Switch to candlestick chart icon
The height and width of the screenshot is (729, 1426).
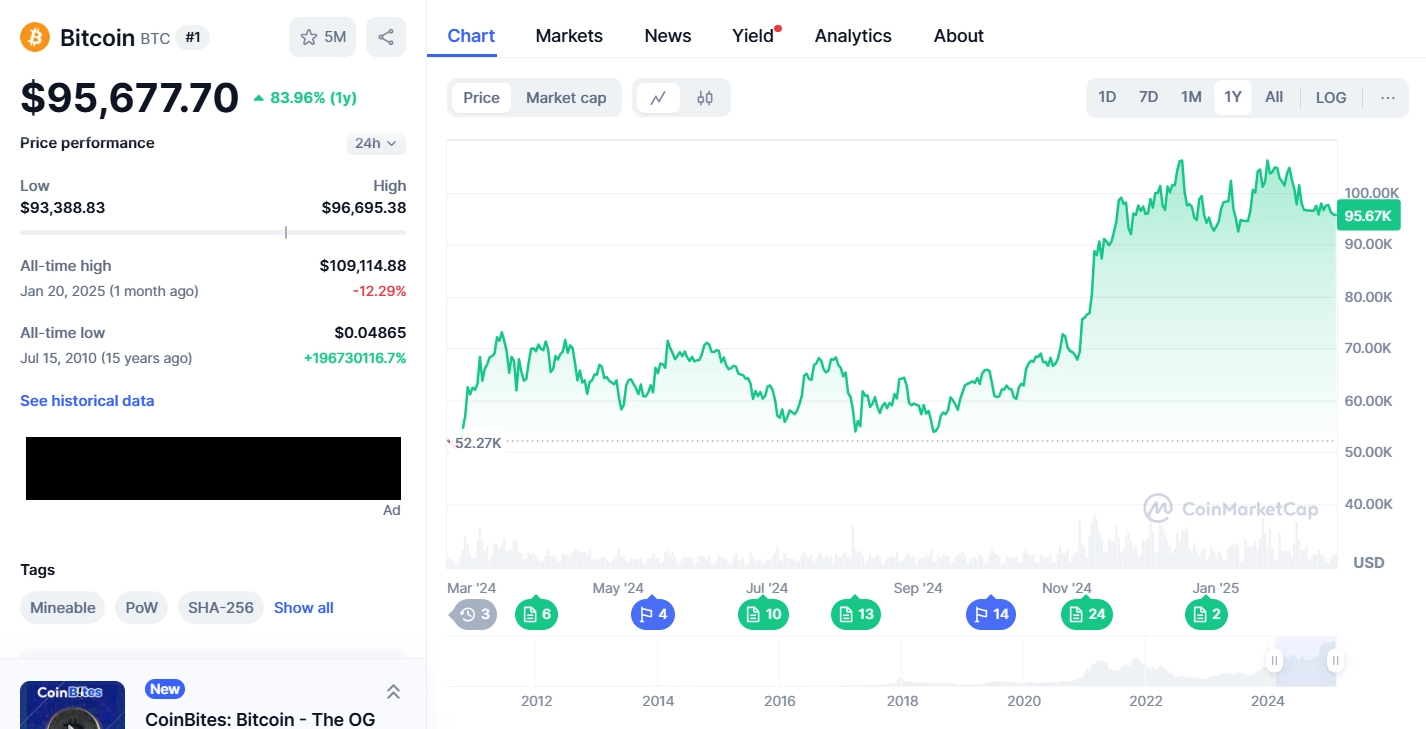coord(705,98)
